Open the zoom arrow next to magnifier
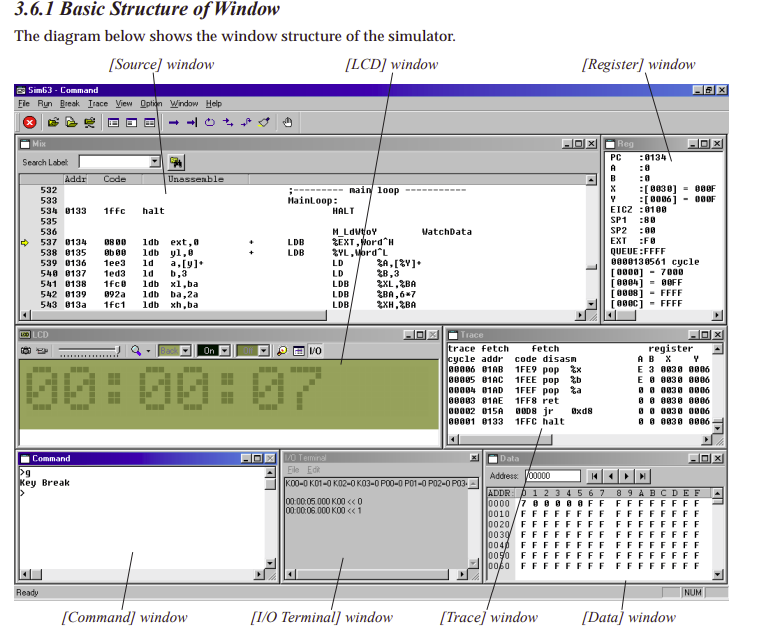 (148, 351)
